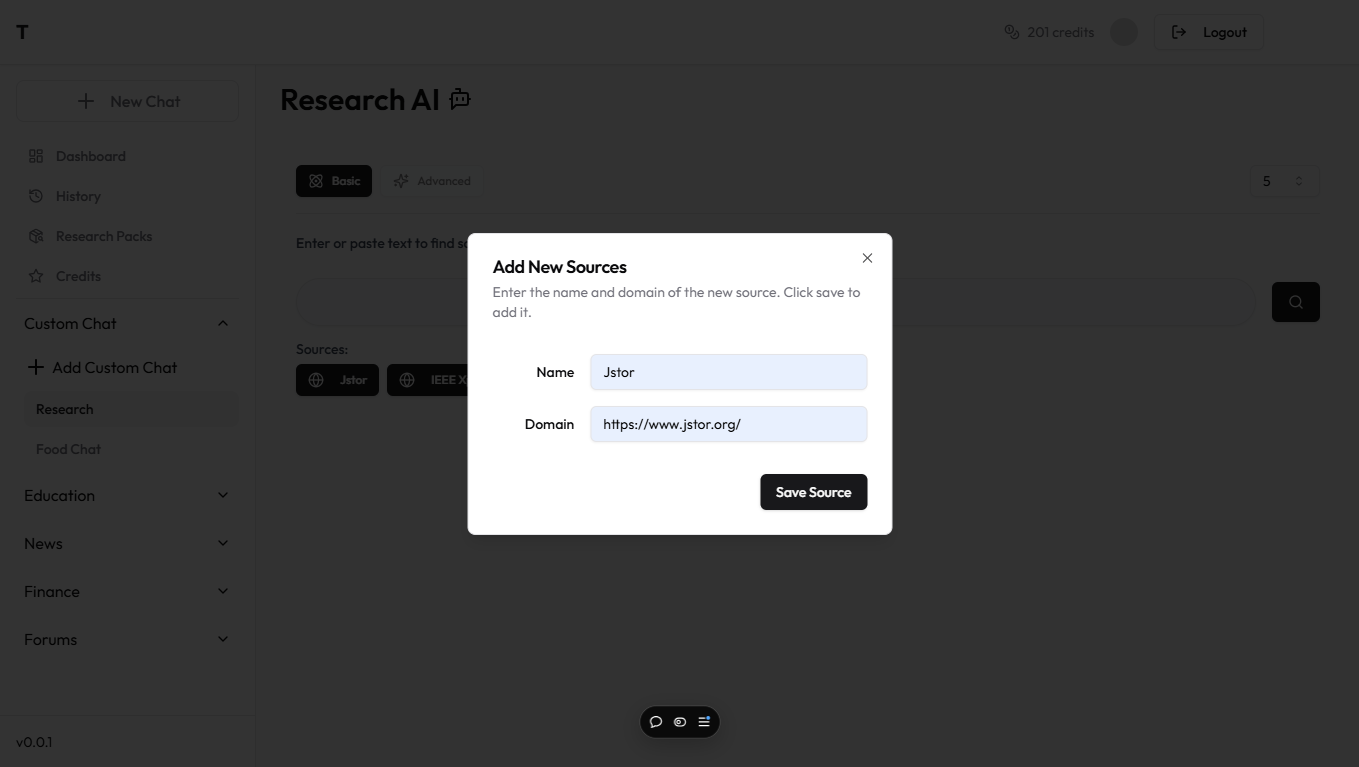
Task: Focus the Name input field
Action: pos(728,372)
